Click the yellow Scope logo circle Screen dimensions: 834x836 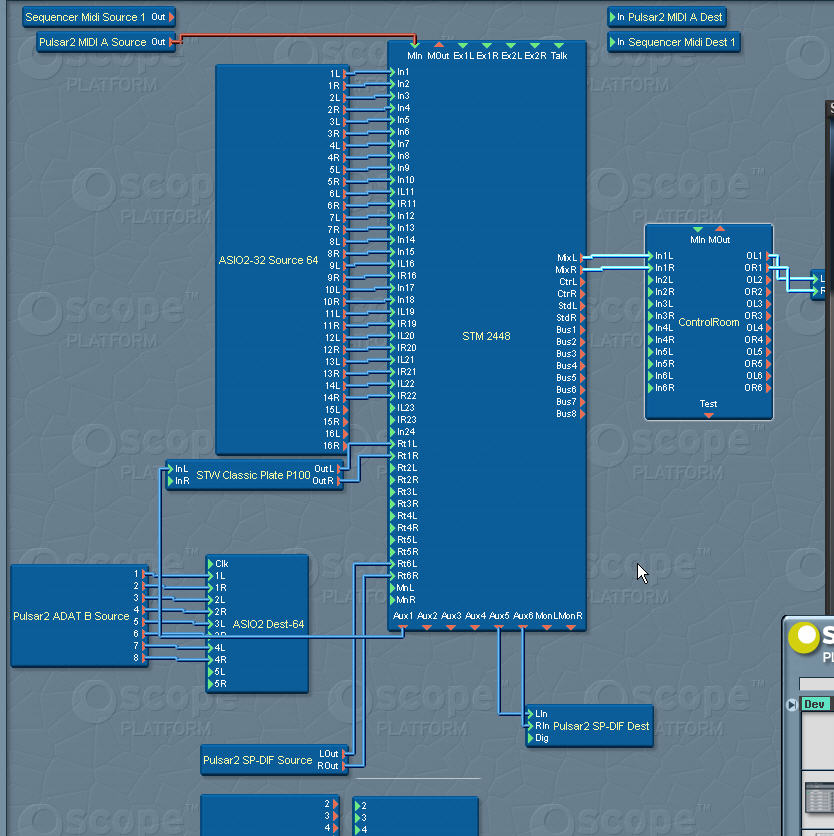(805, 636)
